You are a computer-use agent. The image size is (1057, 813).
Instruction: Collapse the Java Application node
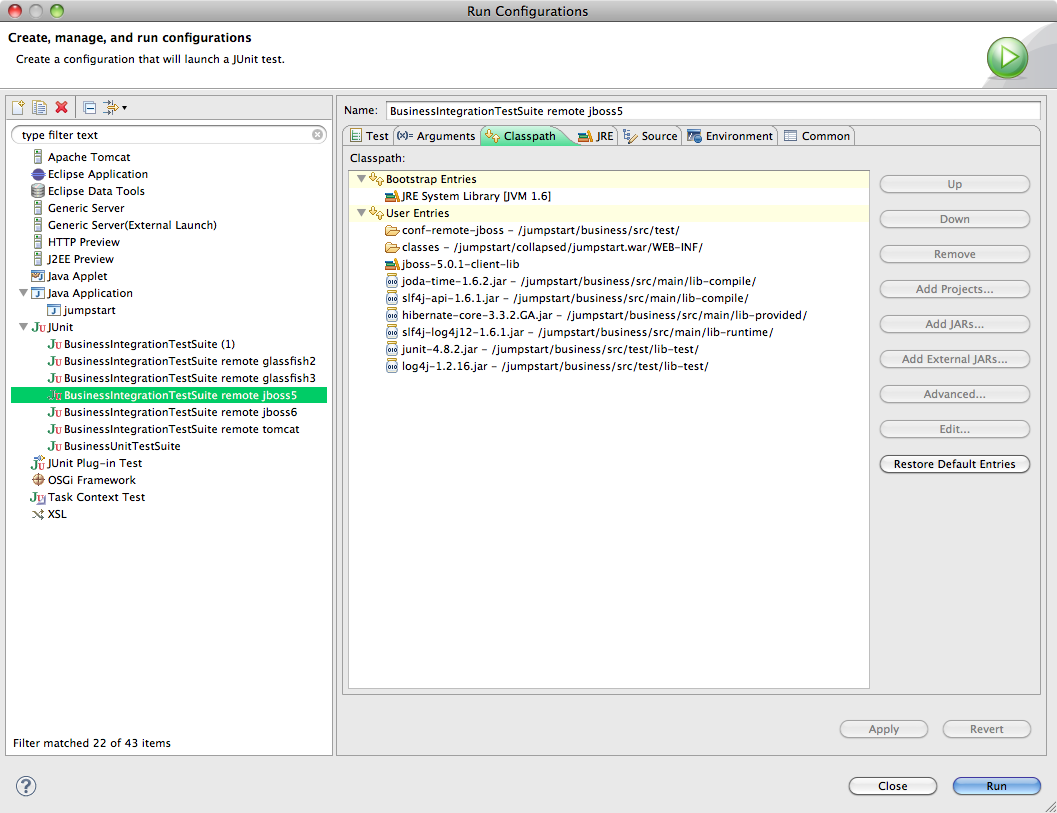click(x=24, y=293)
